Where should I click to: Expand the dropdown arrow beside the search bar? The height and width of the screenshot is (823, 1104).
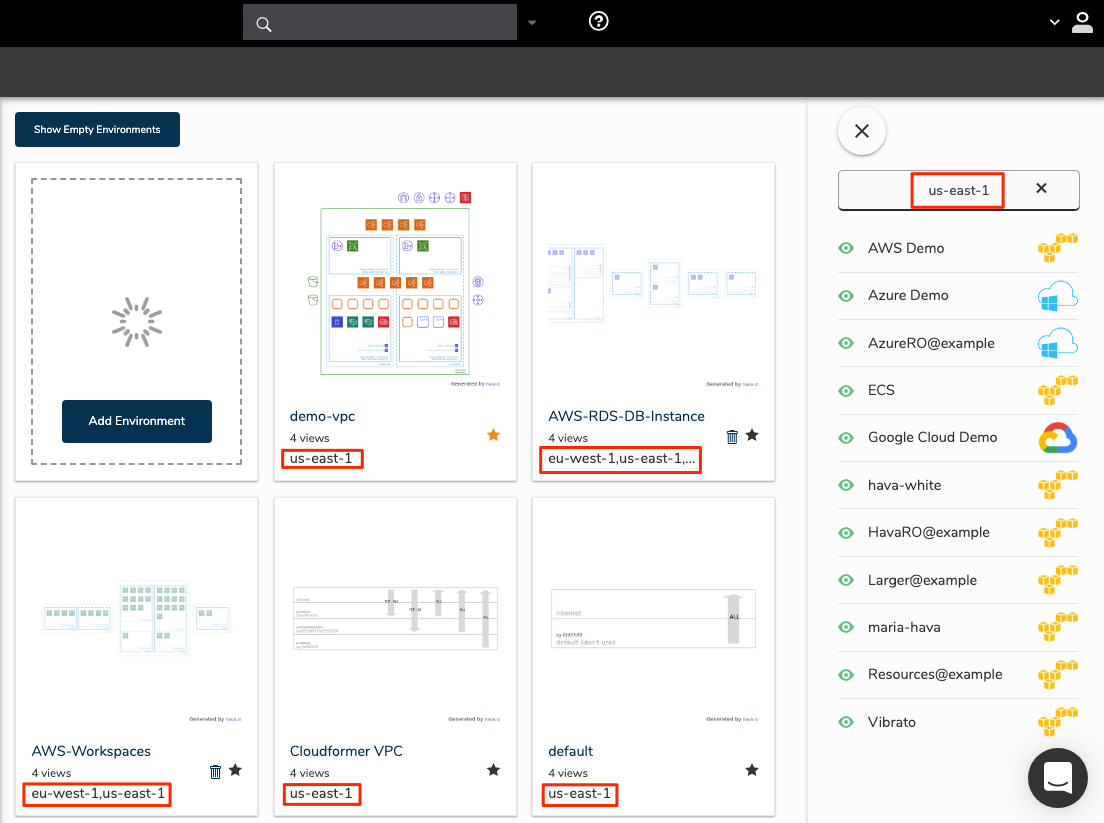click(532, 22)
